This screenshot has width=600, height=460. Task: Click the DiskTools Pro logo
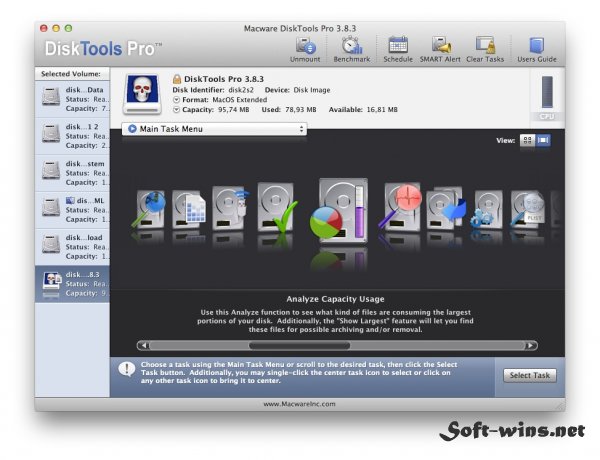click(103, 49)
